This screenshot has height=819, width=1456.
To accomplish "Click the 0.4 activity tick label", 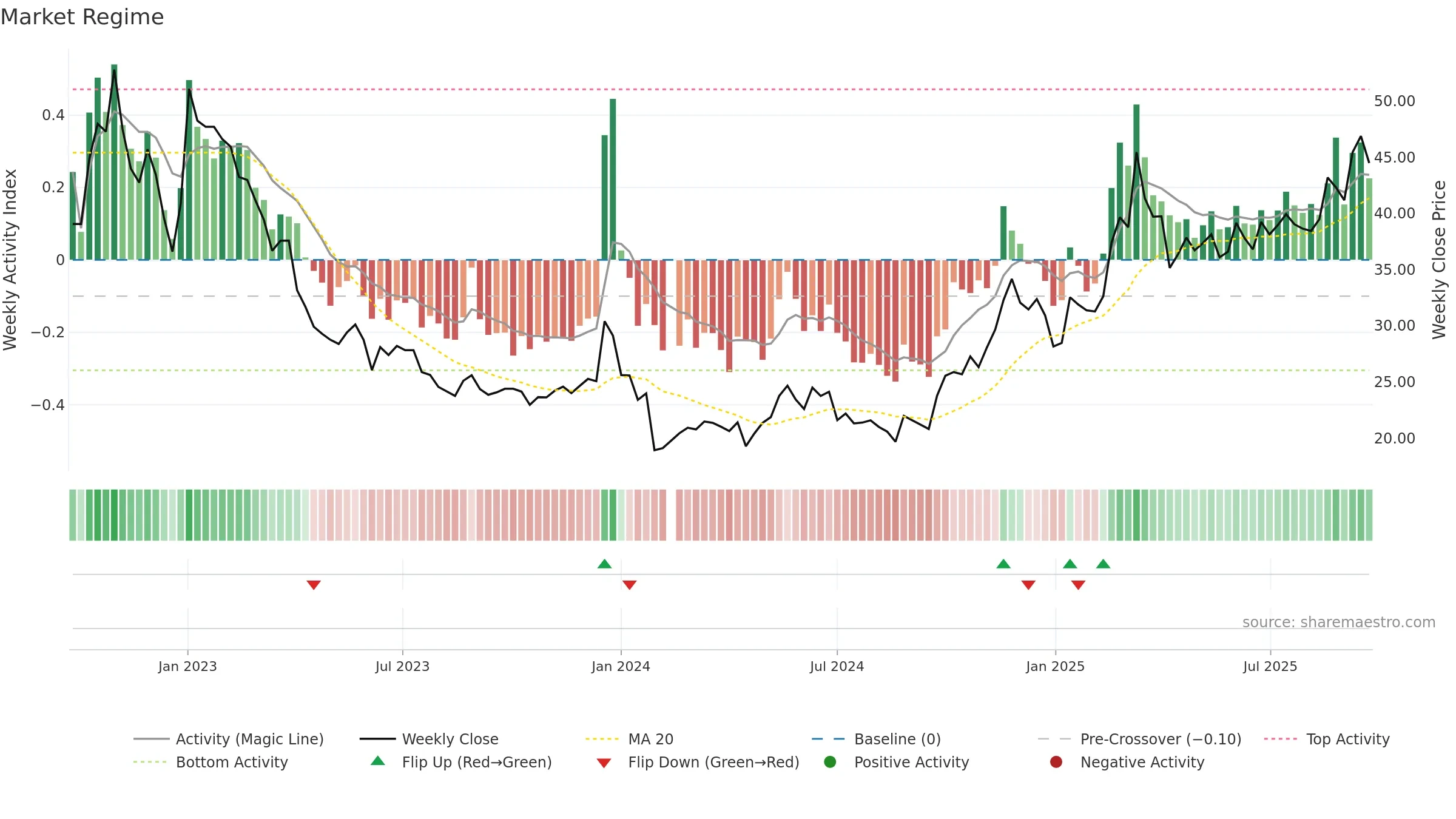I will [53, 115].
